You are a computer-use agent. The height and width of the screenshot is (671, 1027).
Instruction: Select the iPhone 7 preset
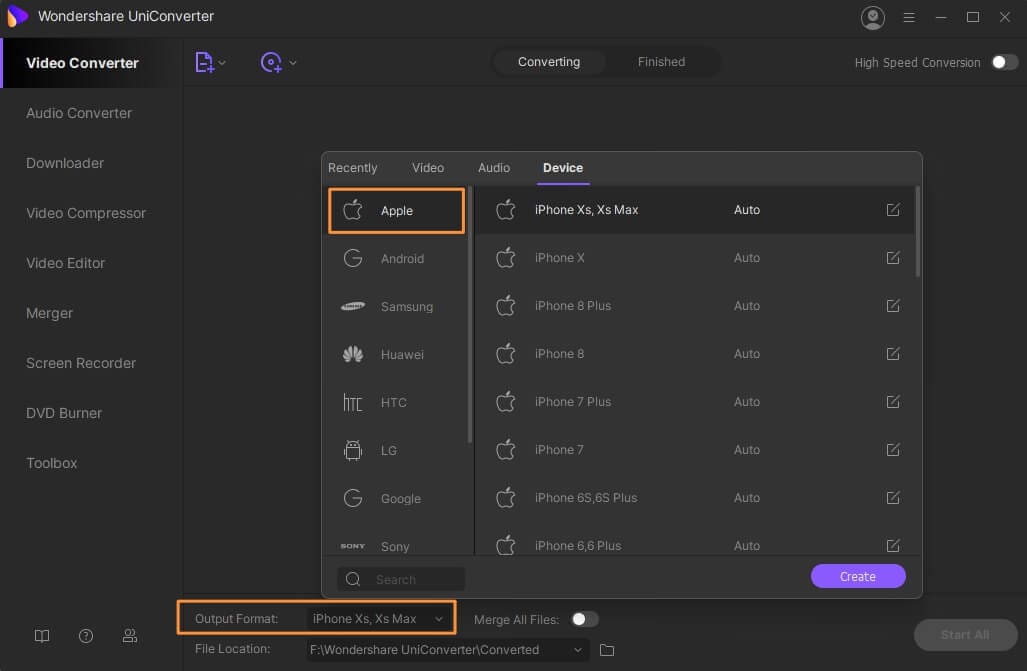point(694,450)
